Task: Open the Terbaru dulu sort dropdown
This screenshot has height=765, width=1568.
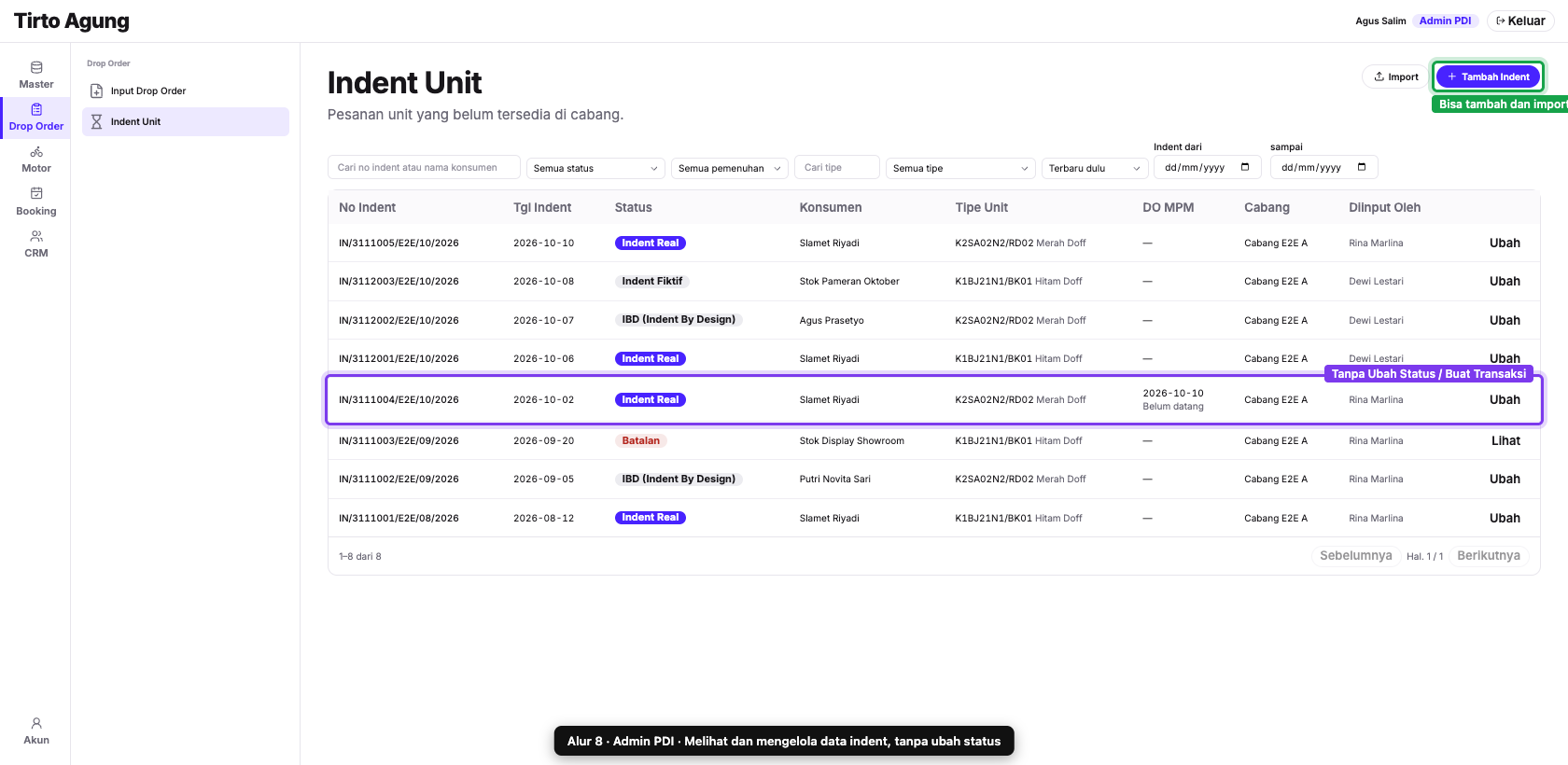Action: click(x=1095, y=168)
